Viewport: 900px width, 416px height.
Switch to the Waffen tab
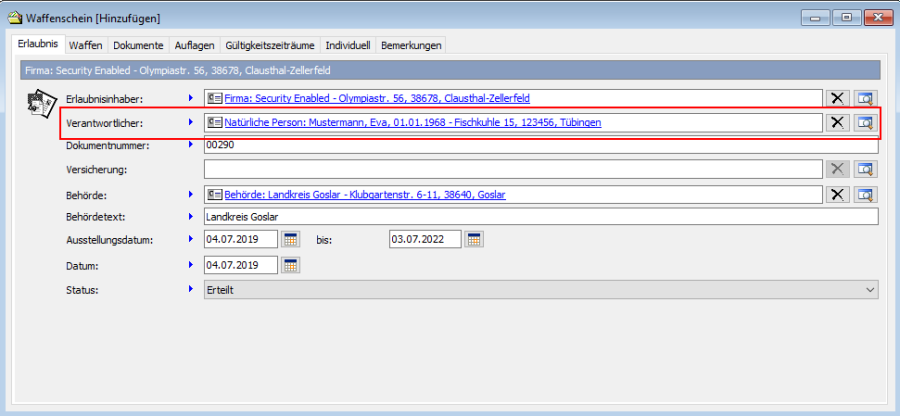click(86, 45)
